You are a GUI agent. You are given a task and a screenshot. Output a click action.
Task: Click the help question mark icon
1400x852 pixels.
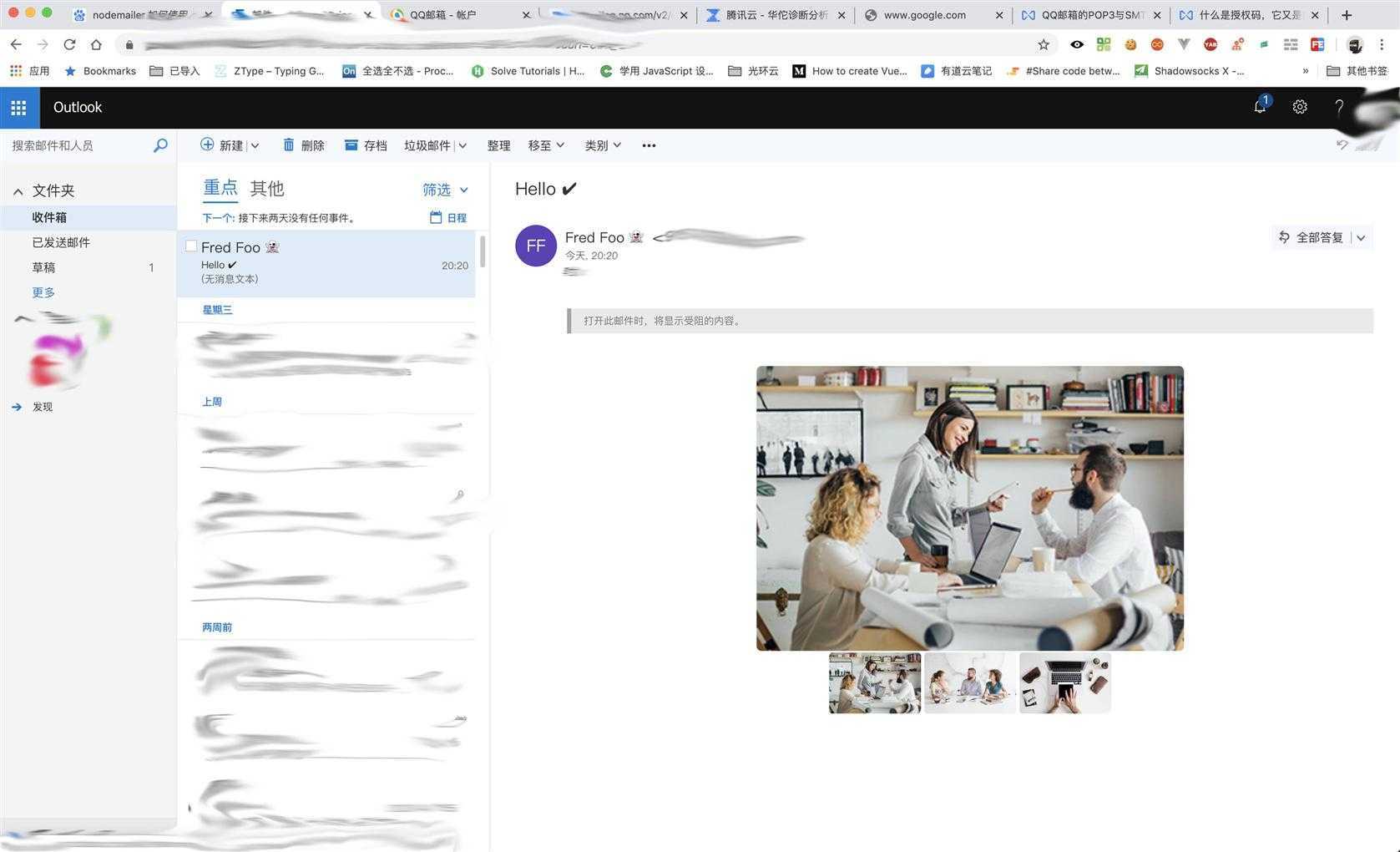[1338, 107]
